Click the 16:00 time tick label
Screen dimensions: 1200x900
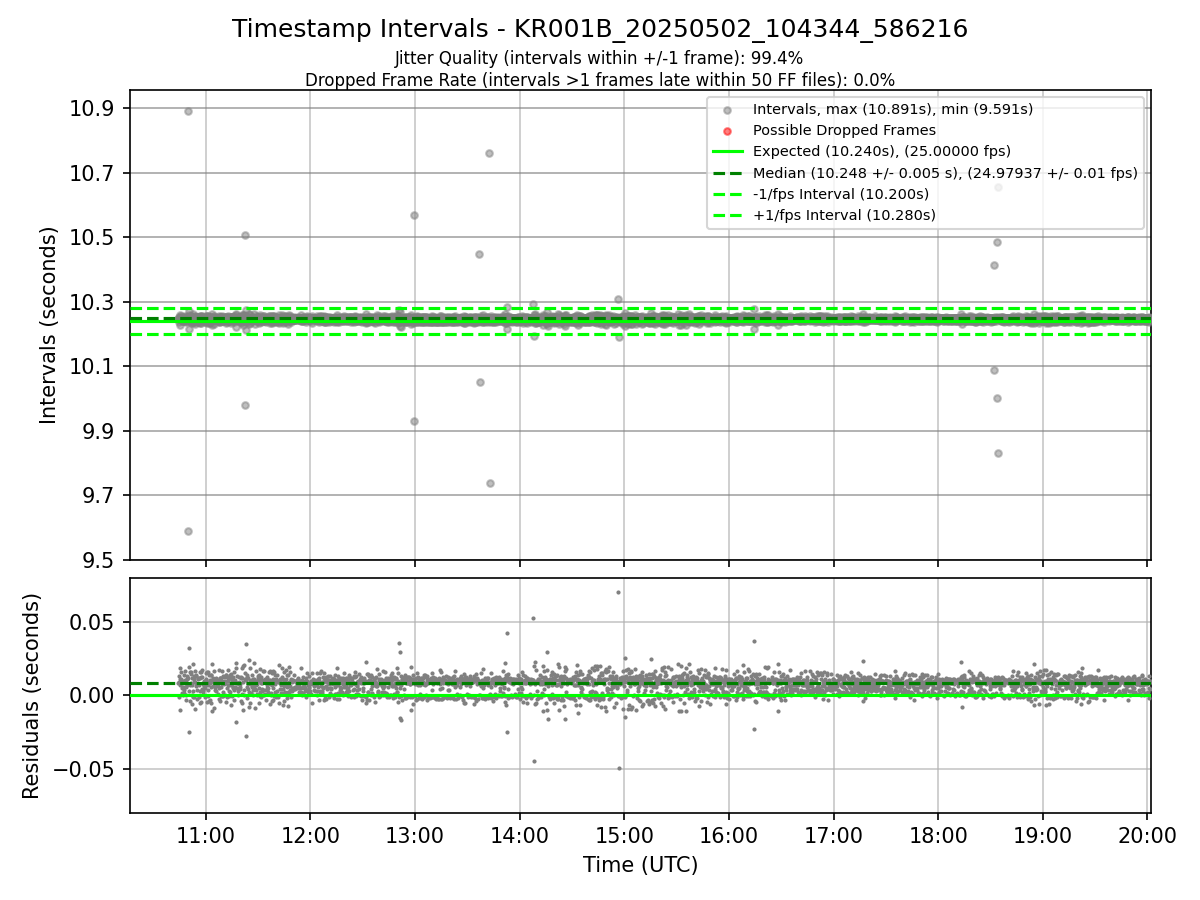728,836
